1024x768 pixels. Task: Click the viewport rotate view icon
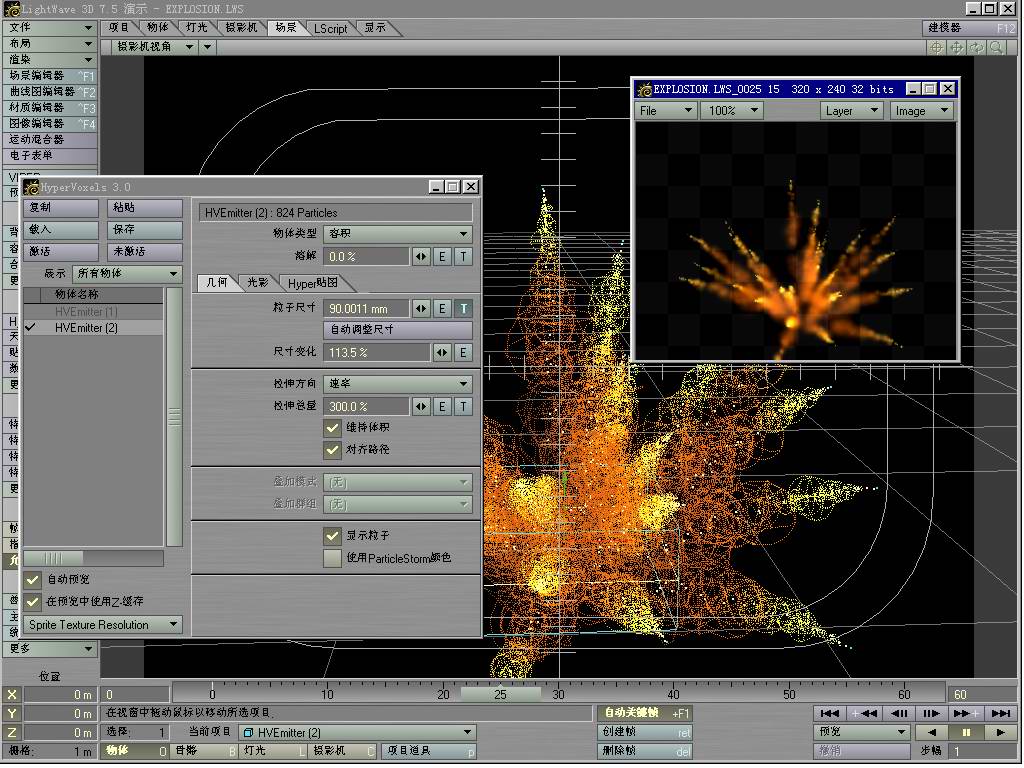[976, 48]
